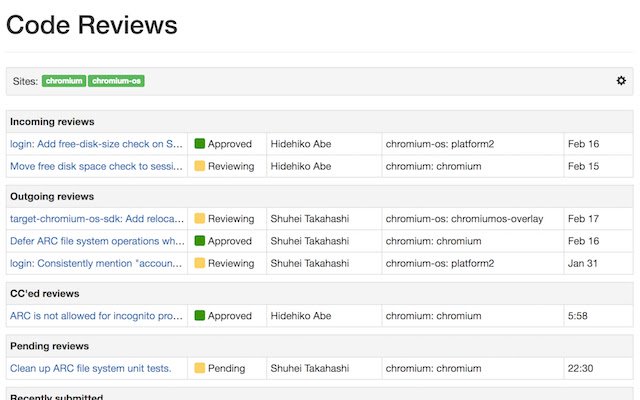
Task: Click the 'Sites:' label
Action: tap(25, 81)
